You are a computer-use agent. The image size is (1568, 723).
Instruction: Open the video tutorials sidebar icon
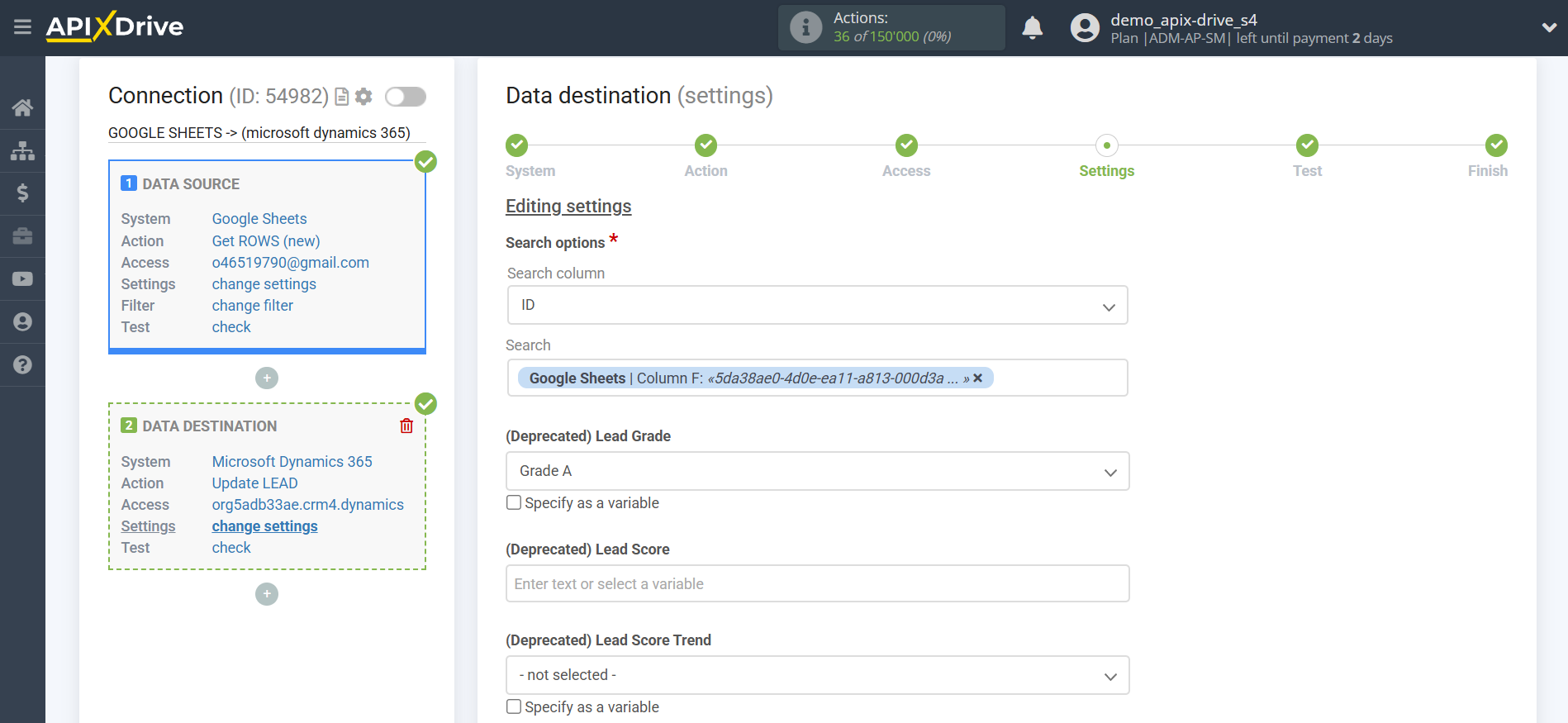coord(22,279)
